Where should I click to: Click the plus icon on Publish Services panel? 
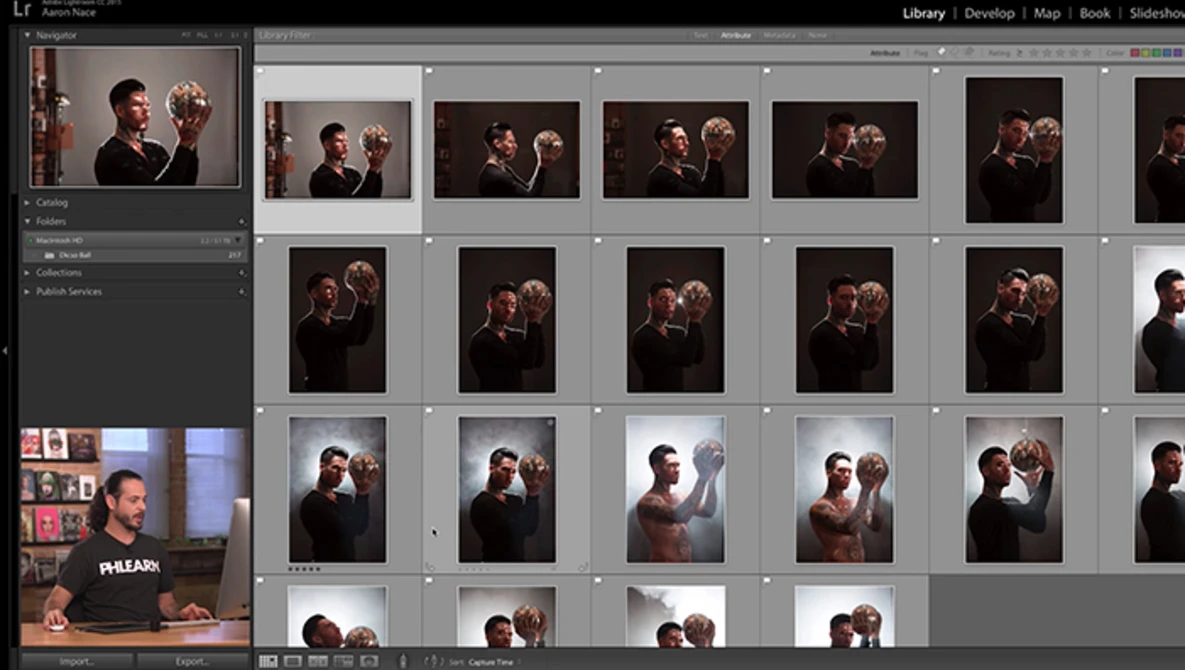point(242,292)
